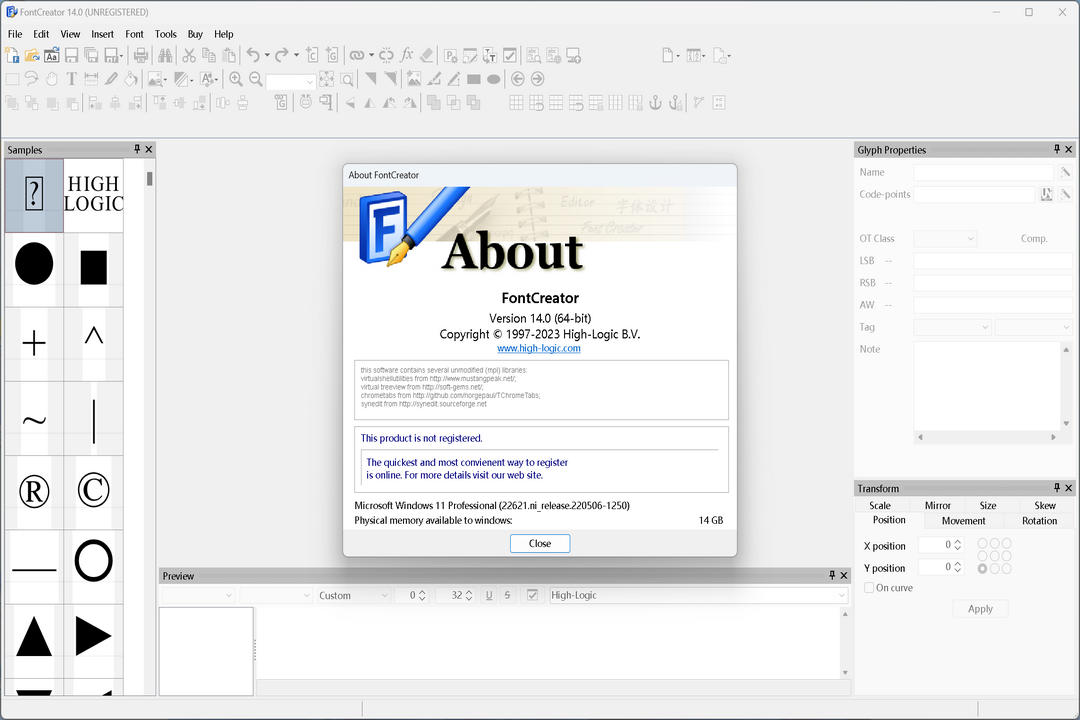
Task: Expand the High-Logic preview text dropdown
Action: (x=841, y=595)
